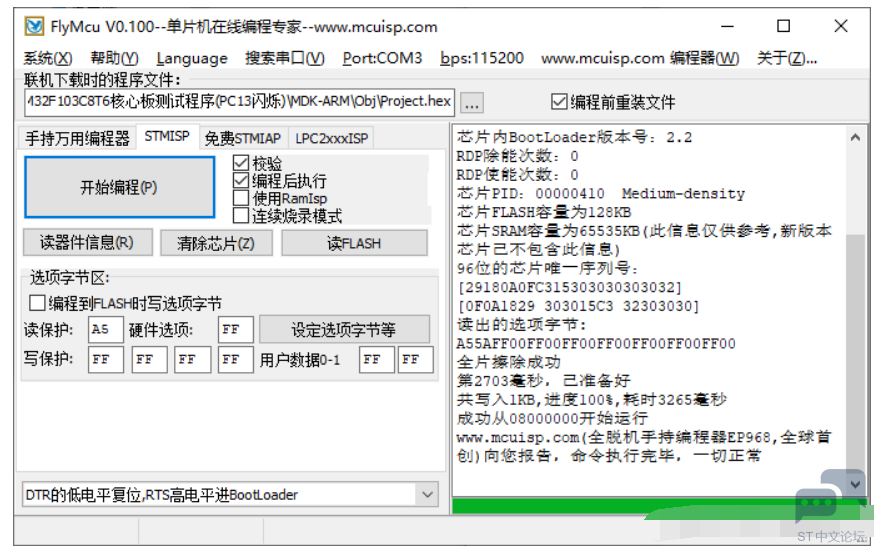Open www.mcuisp.com 编程器(W) menu

pos(640,58)
